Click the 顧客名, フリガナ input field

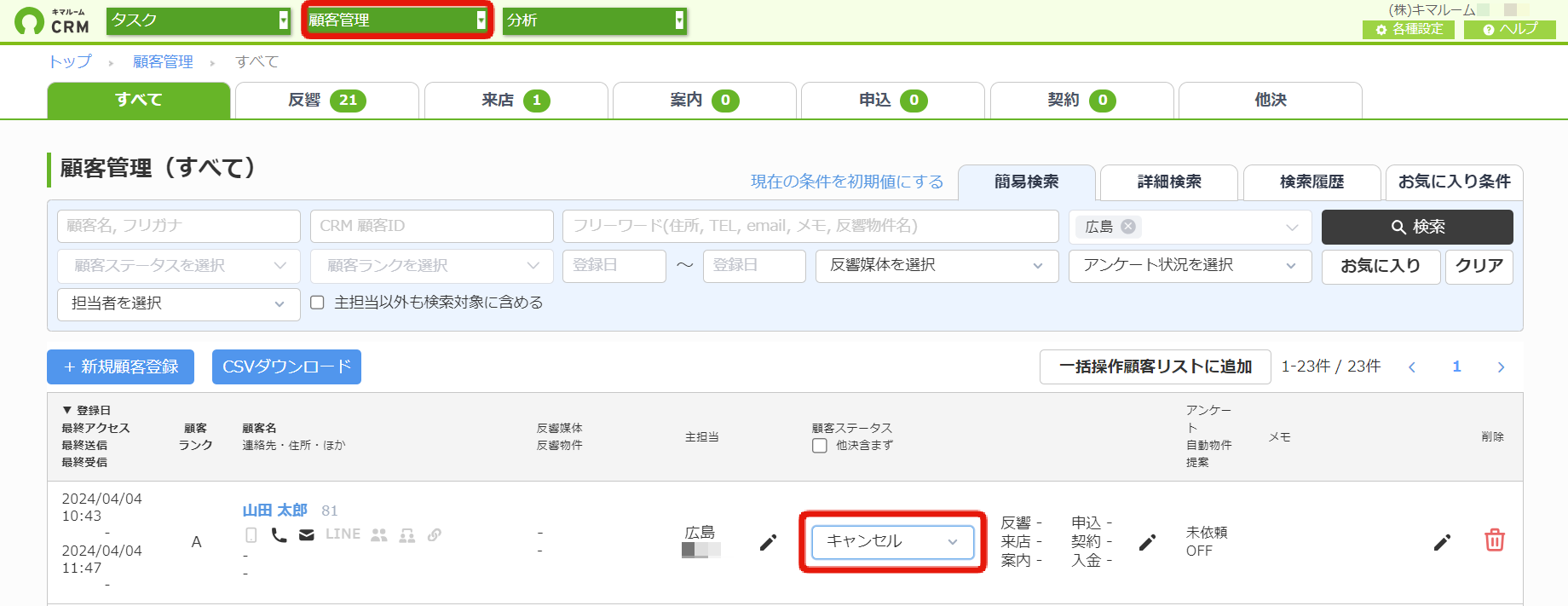click(179, 226)
